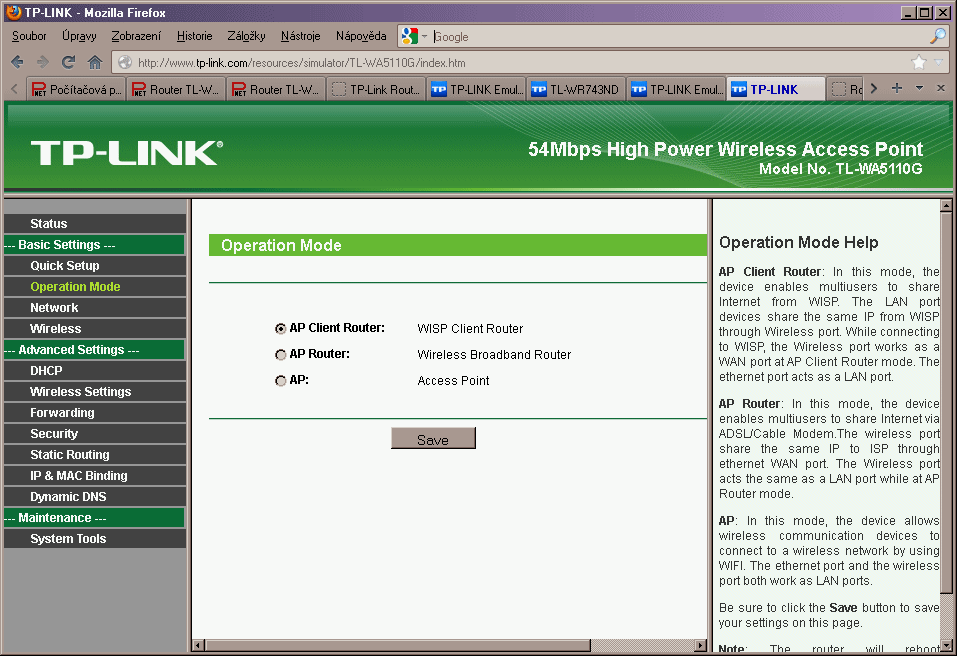Click the browser Back arrow

point(17,62)
